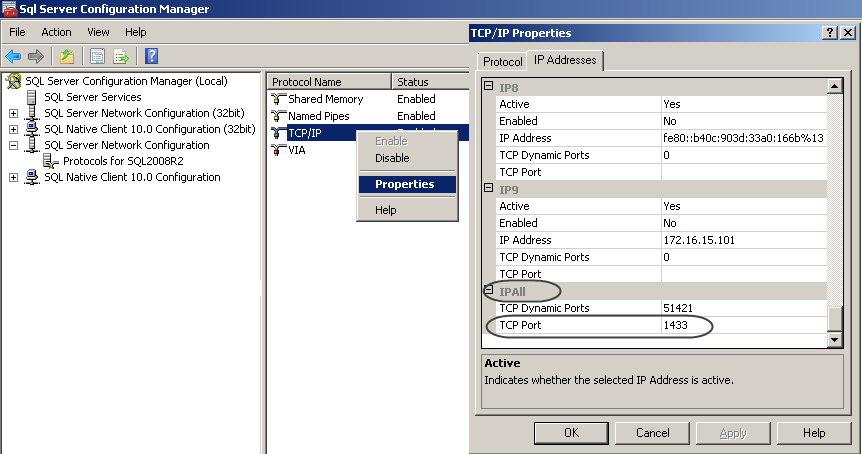Select SQL Native Client 10.0 Configuration (32bit) item
Image resolution: width=862 pixels, height=454 pixels.
click(x=150, y=129)
